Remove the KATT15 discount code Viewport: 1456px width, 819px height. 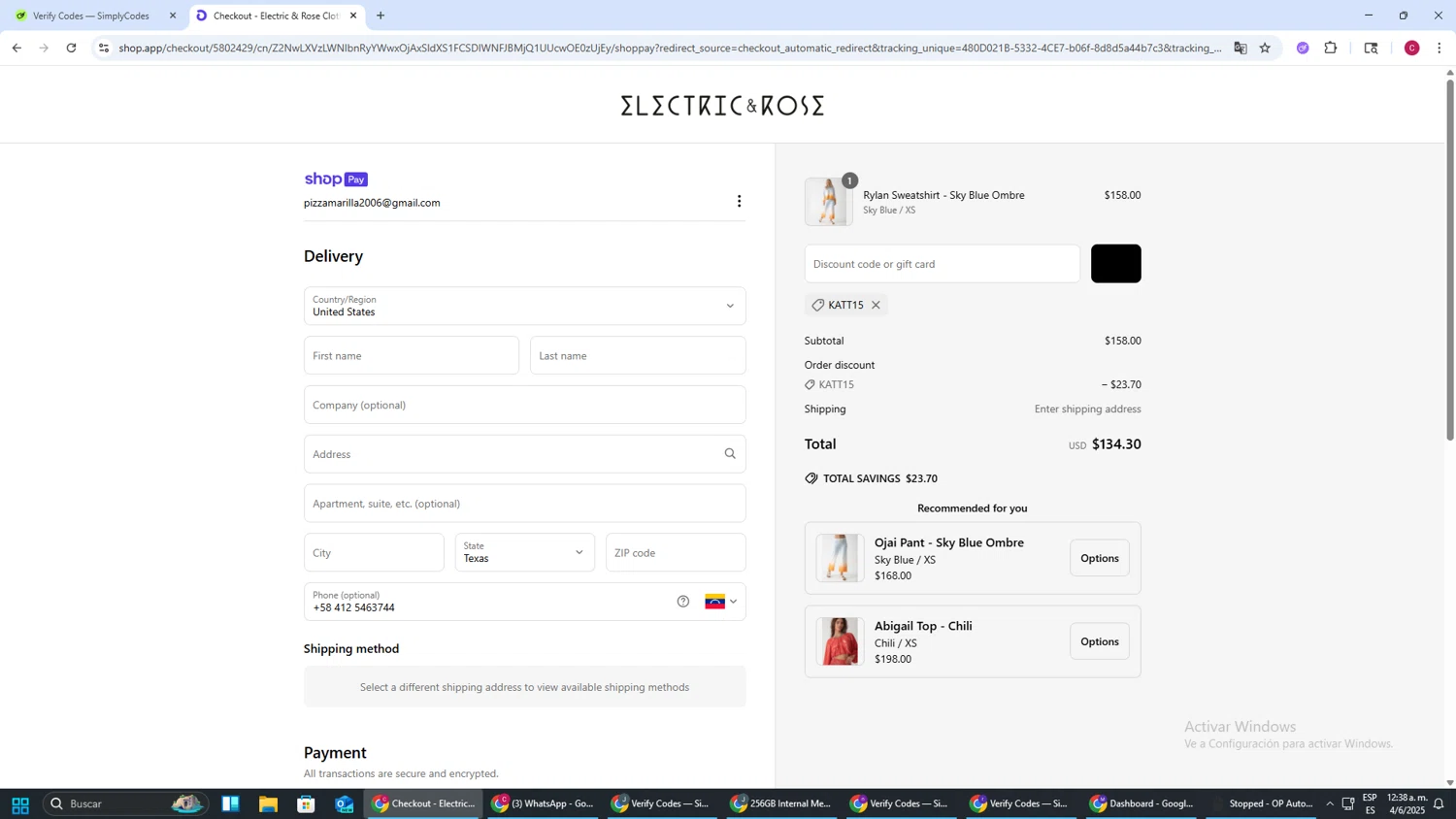tap(876, 305)
